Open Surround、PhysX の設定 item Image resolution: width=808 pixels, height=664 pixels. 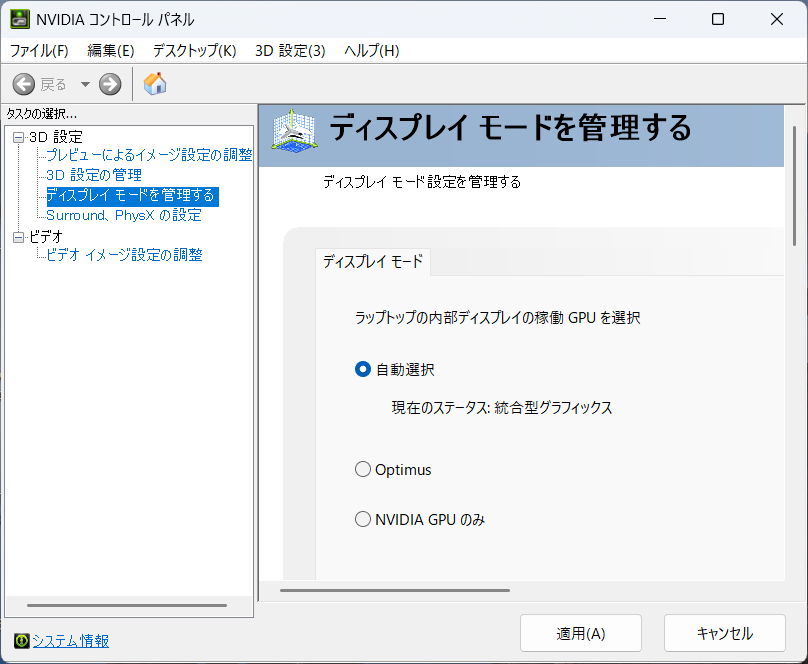(124, 215)
